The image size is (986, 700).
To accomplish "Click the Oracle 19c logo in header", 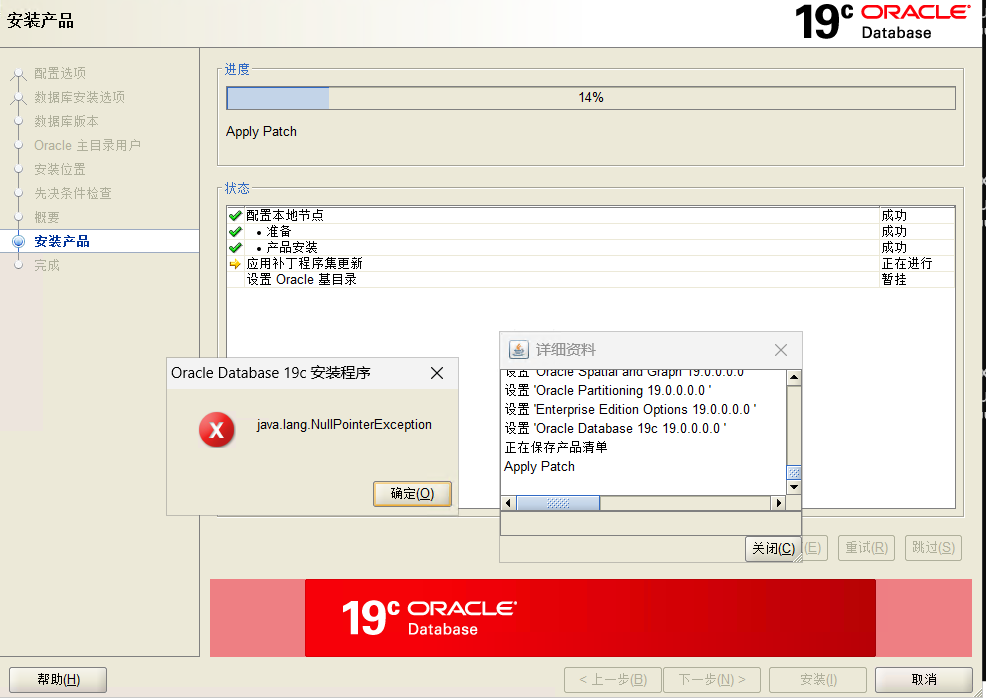I will coord(882,22).
